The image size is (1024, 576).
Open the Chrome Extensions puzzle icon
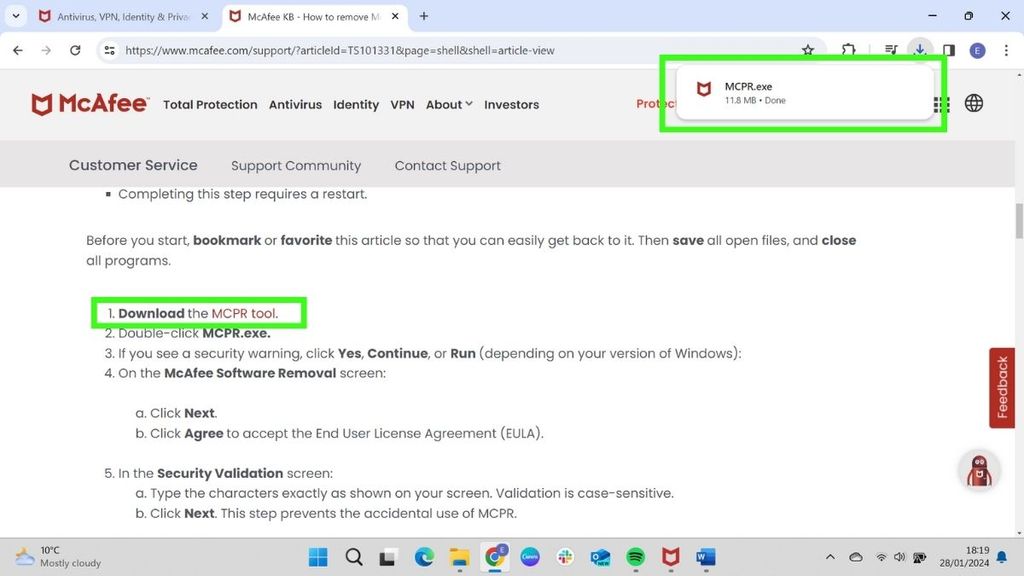coord(849,50)
